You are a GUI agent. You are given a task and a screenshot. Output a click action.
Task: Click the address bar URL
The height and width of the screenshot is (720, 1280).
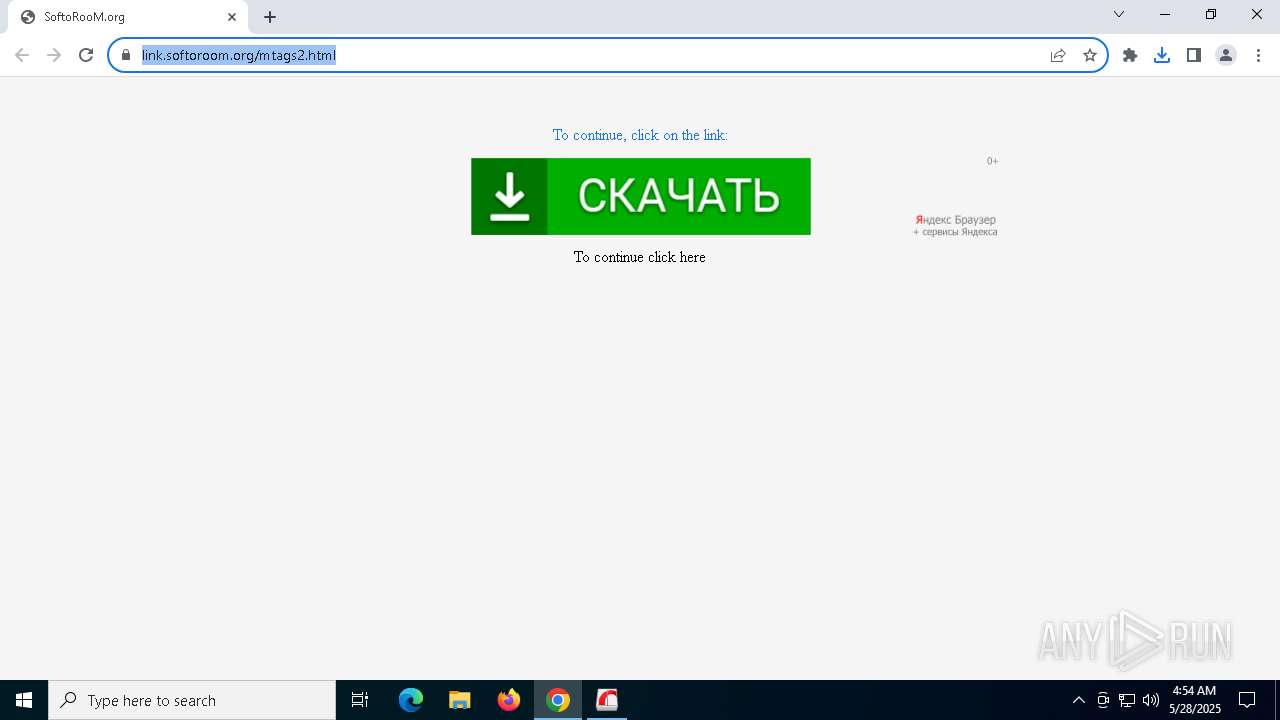tap(239, 55)
